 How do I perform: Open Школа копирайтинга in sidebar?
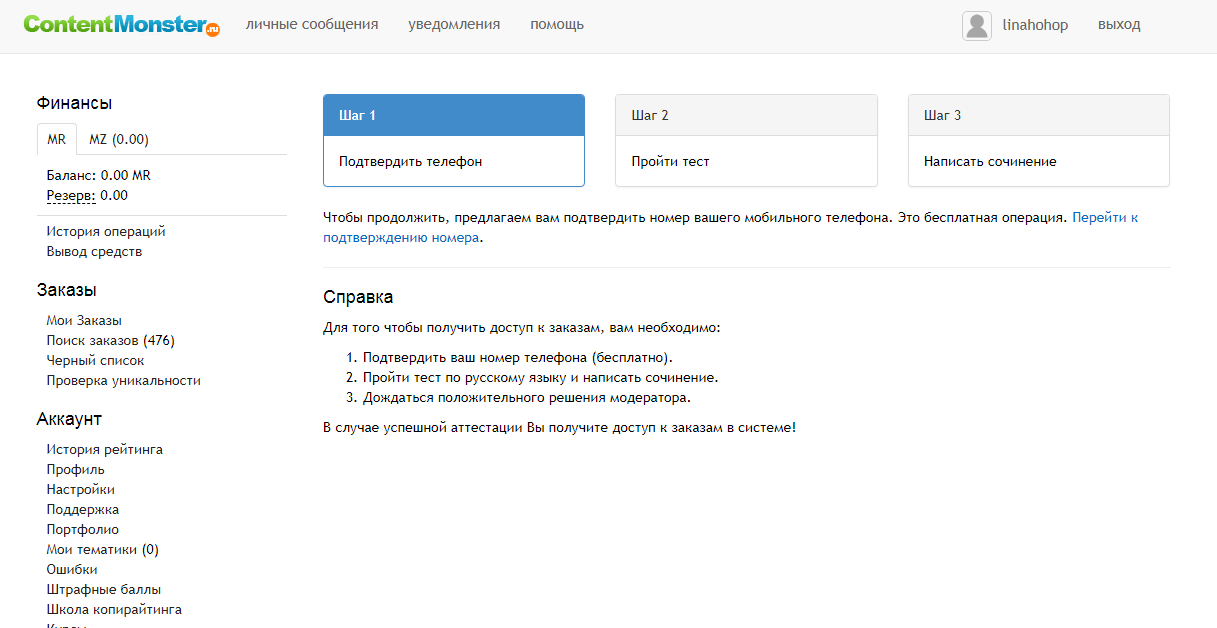click(x=114, y=610)
